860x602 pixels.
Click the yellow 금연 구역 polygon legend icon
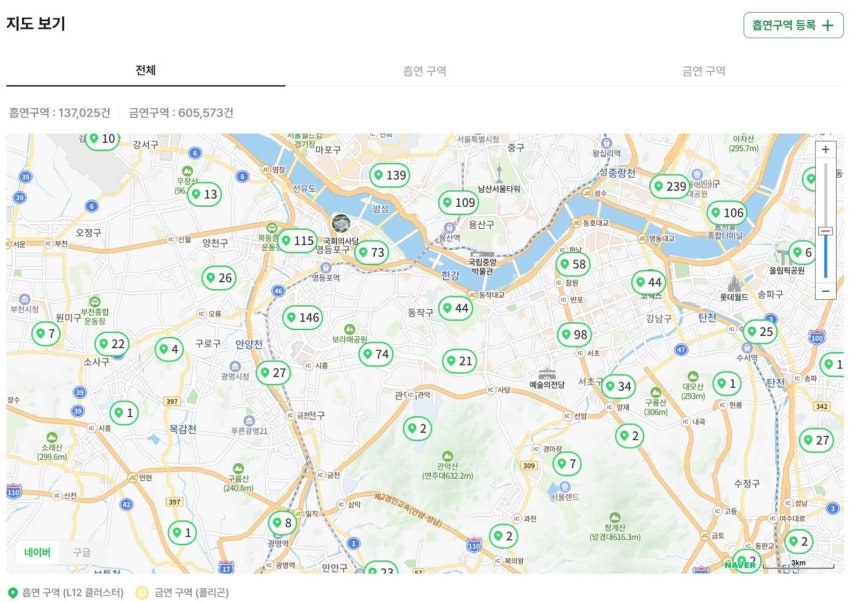tap(143, 591)
